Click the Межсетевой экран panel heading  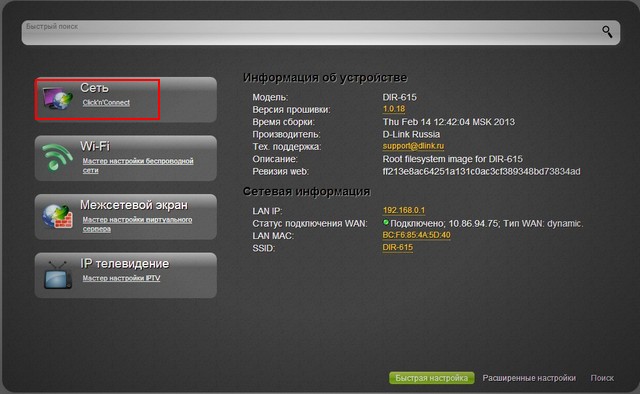click(134, 205)
